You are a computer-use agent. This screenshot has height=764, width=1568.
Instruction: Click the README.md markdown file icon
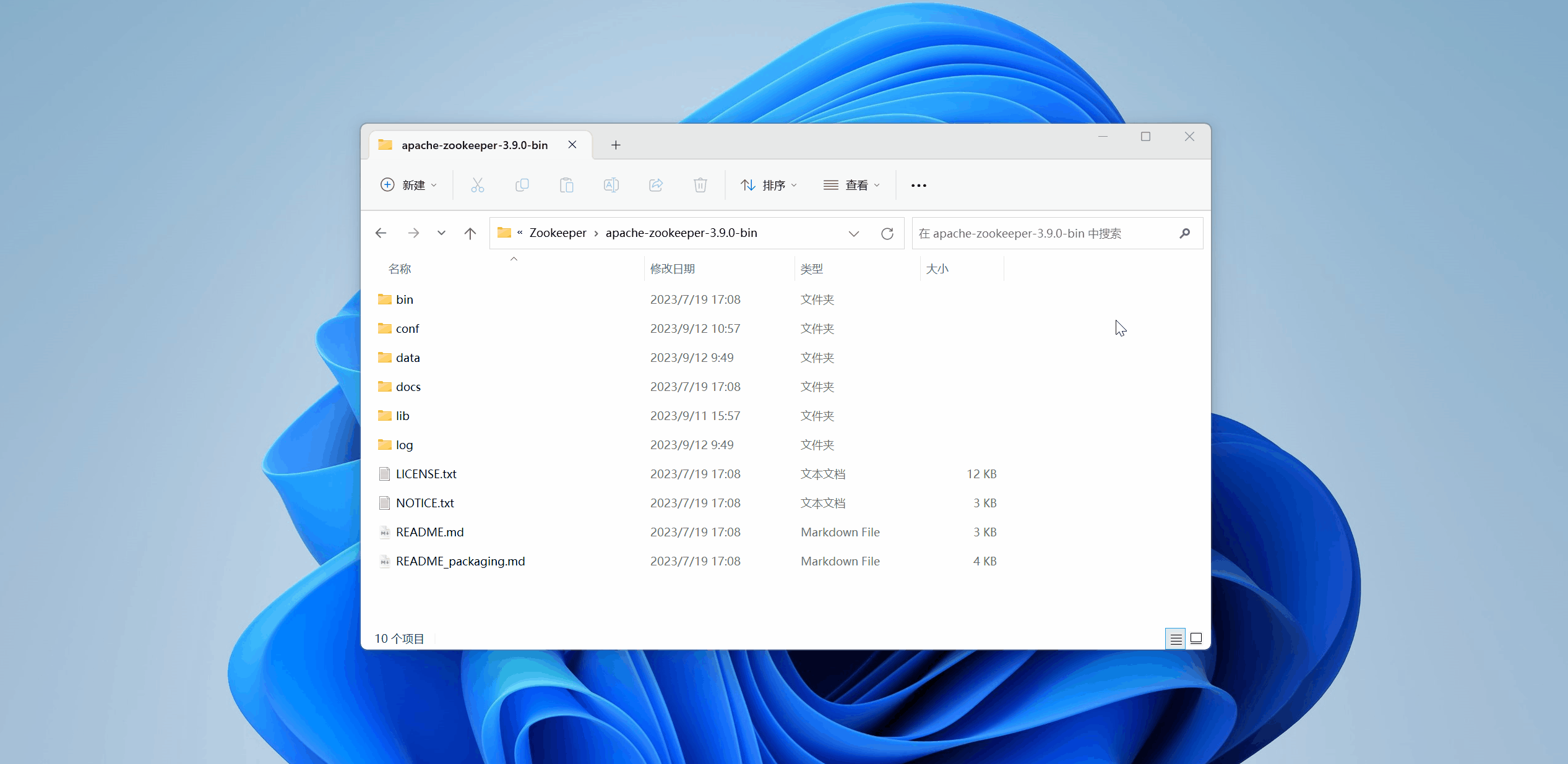point(384,532)
